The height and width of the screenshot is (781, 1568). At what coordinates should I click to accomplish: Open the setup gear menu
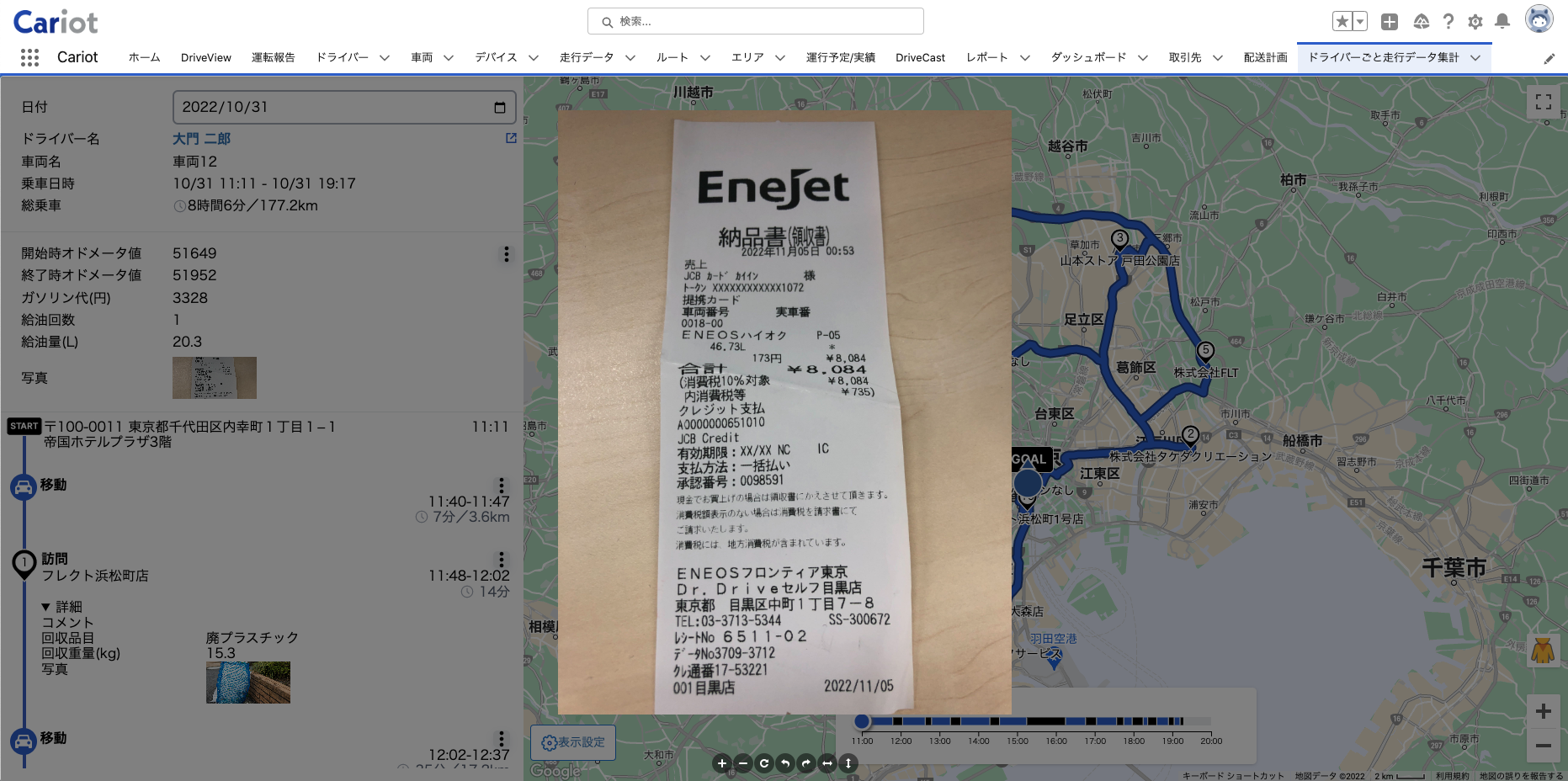pyautogui.click(x=1475, y=22)
